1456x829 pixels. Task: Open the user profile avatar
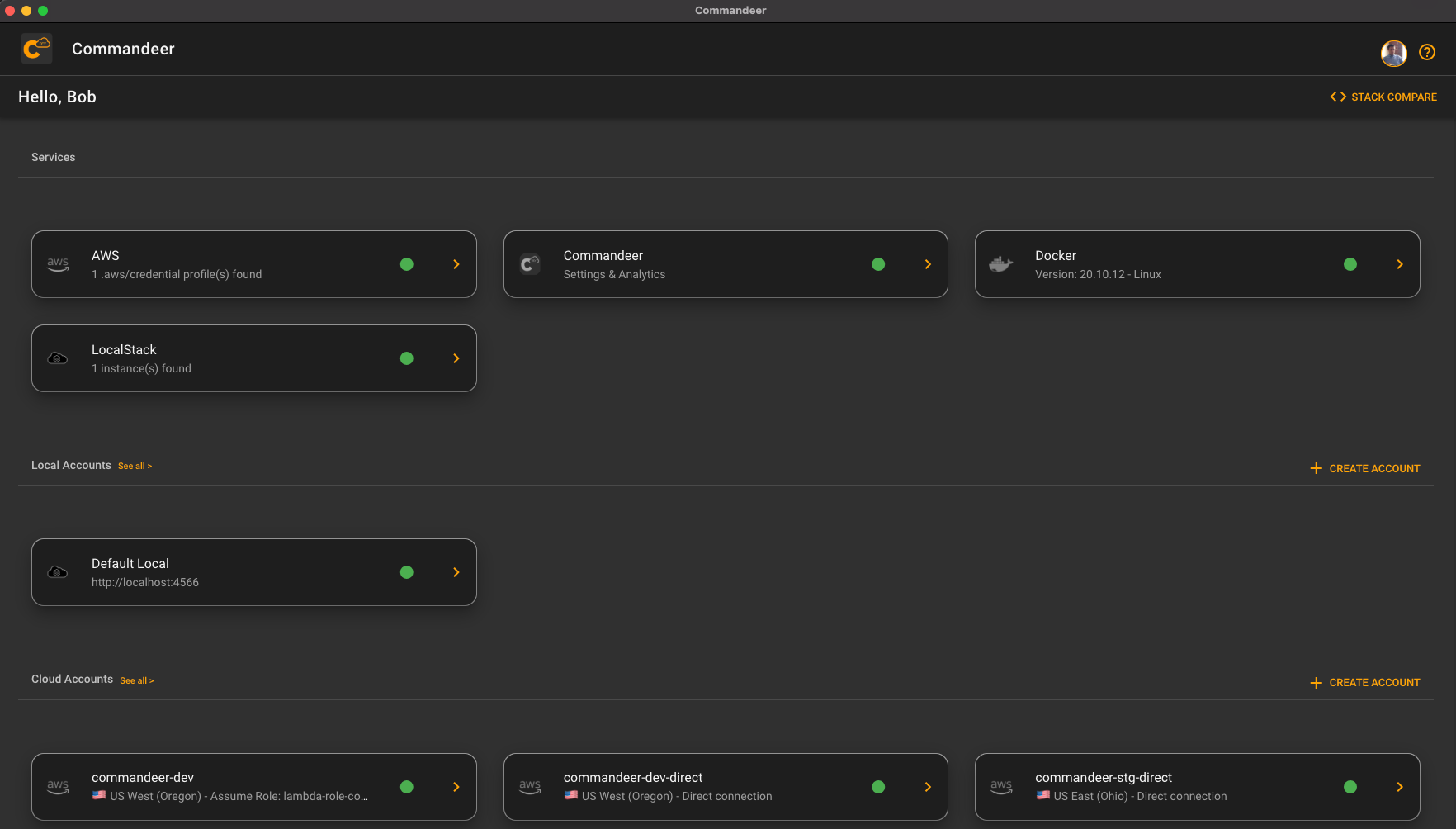tap(1393, 53)
